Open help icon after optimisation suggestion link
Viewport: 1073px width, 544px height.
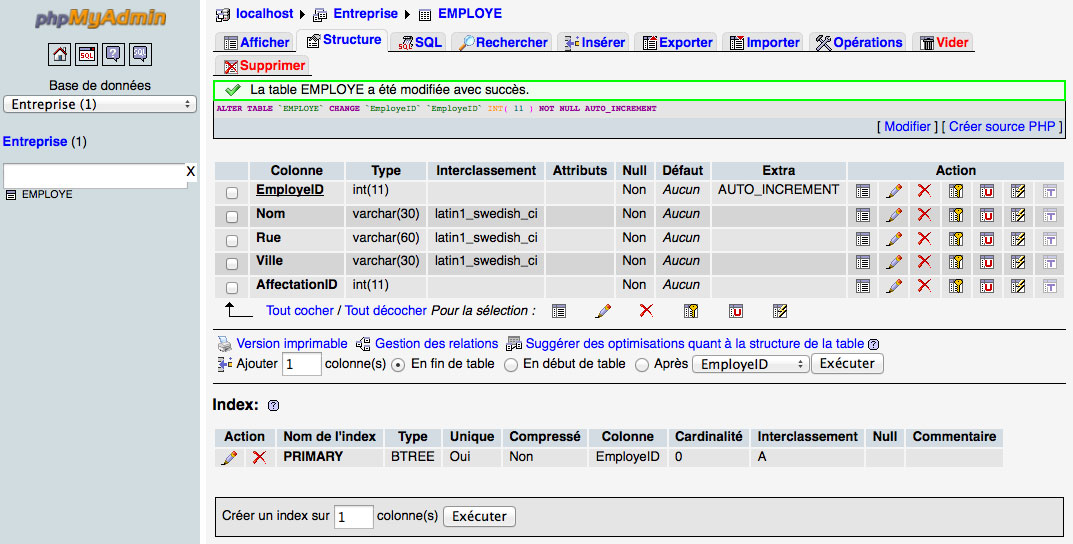point(873,344)
